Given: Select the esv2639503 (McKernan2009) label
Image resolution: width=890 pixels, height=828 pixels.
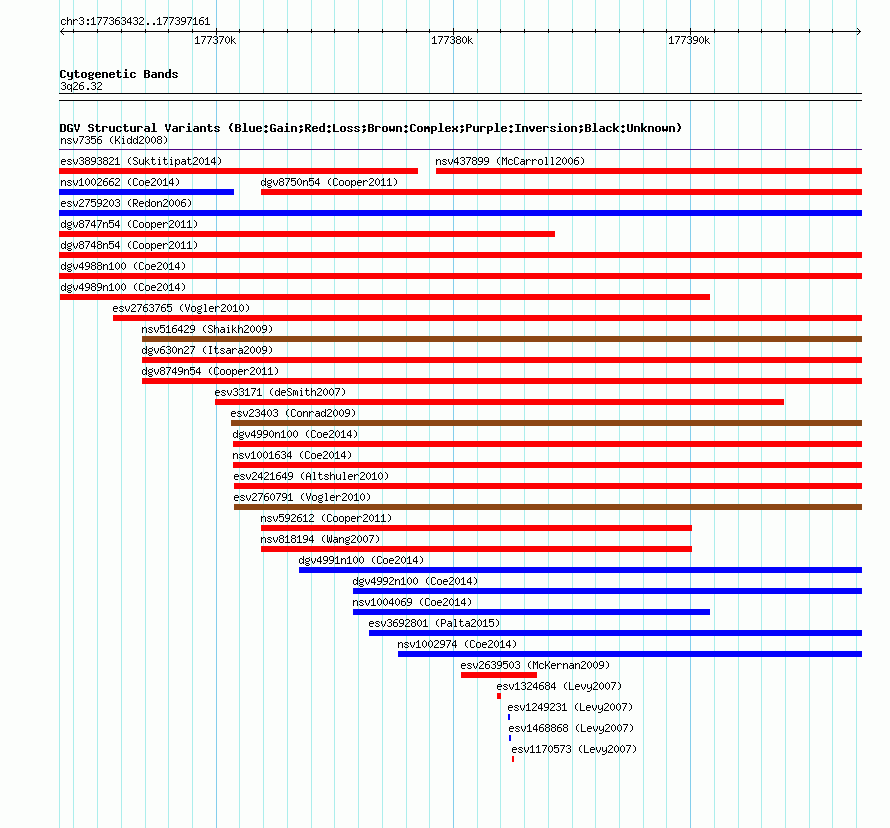Looking at the screenshot, I should pyautogui.click(x=535, y=665).
